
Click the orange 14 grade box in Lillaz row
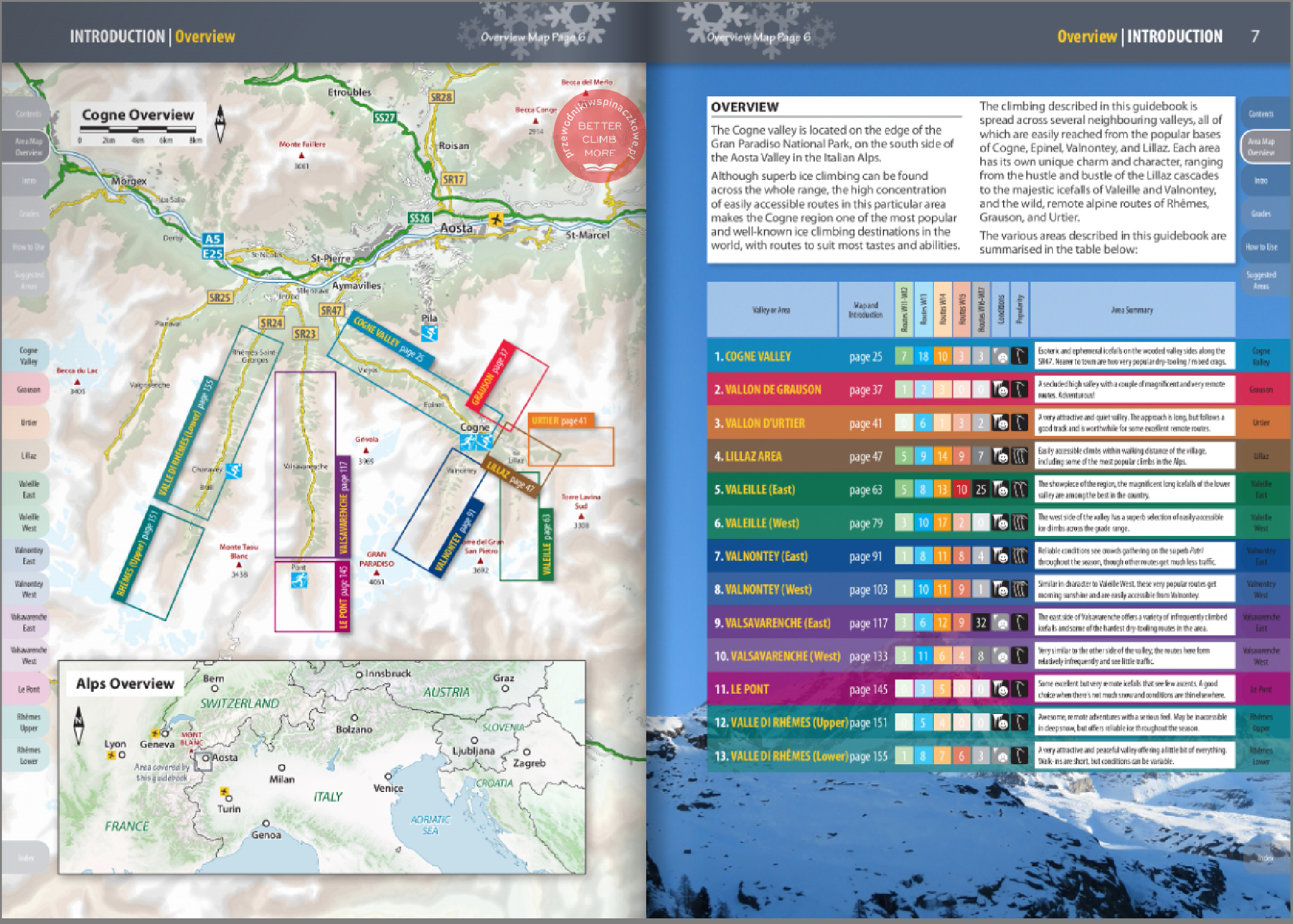tap(942, 456)
